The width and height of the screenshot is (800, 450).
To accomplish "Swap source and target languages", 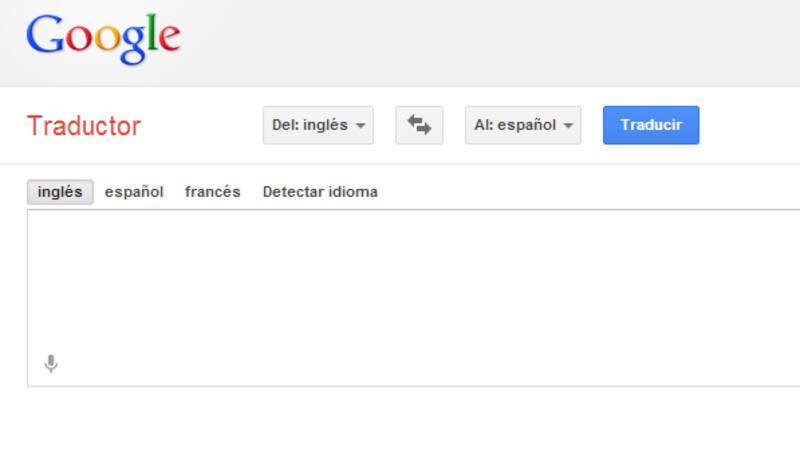I will (x=419, y=125).
